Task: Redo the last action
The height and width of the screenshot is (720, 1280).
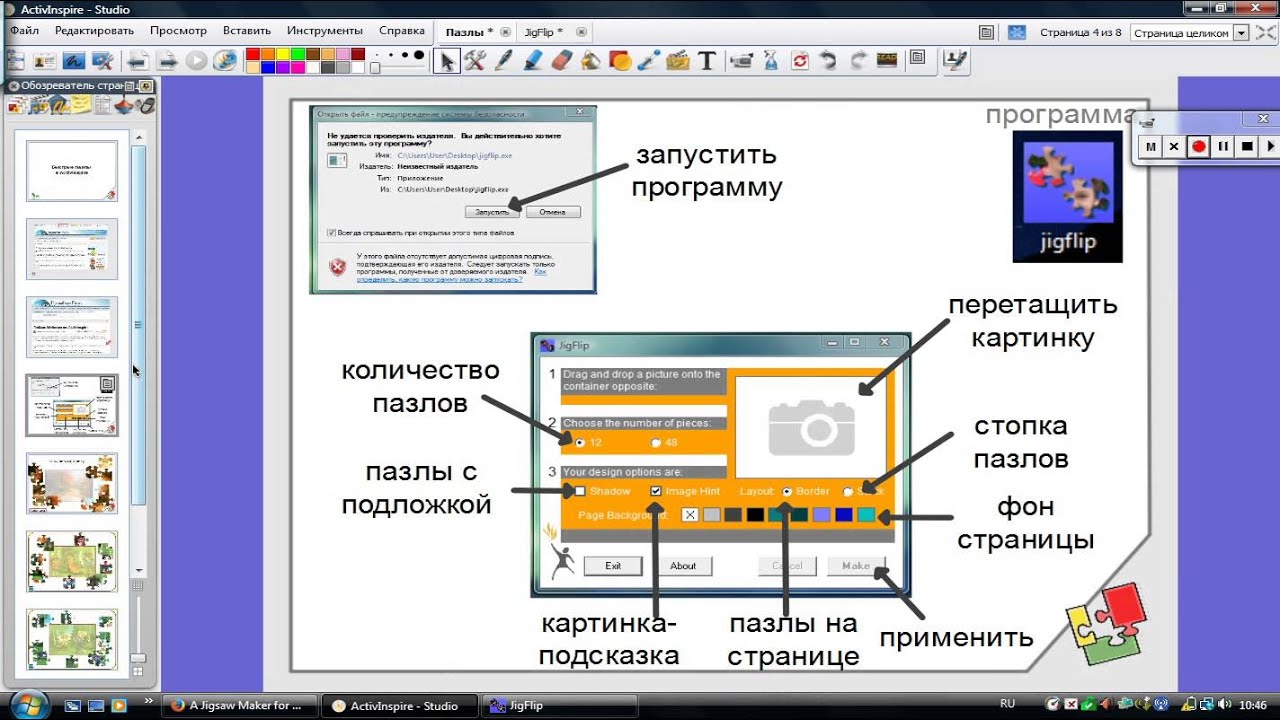Action: (857, 61)
